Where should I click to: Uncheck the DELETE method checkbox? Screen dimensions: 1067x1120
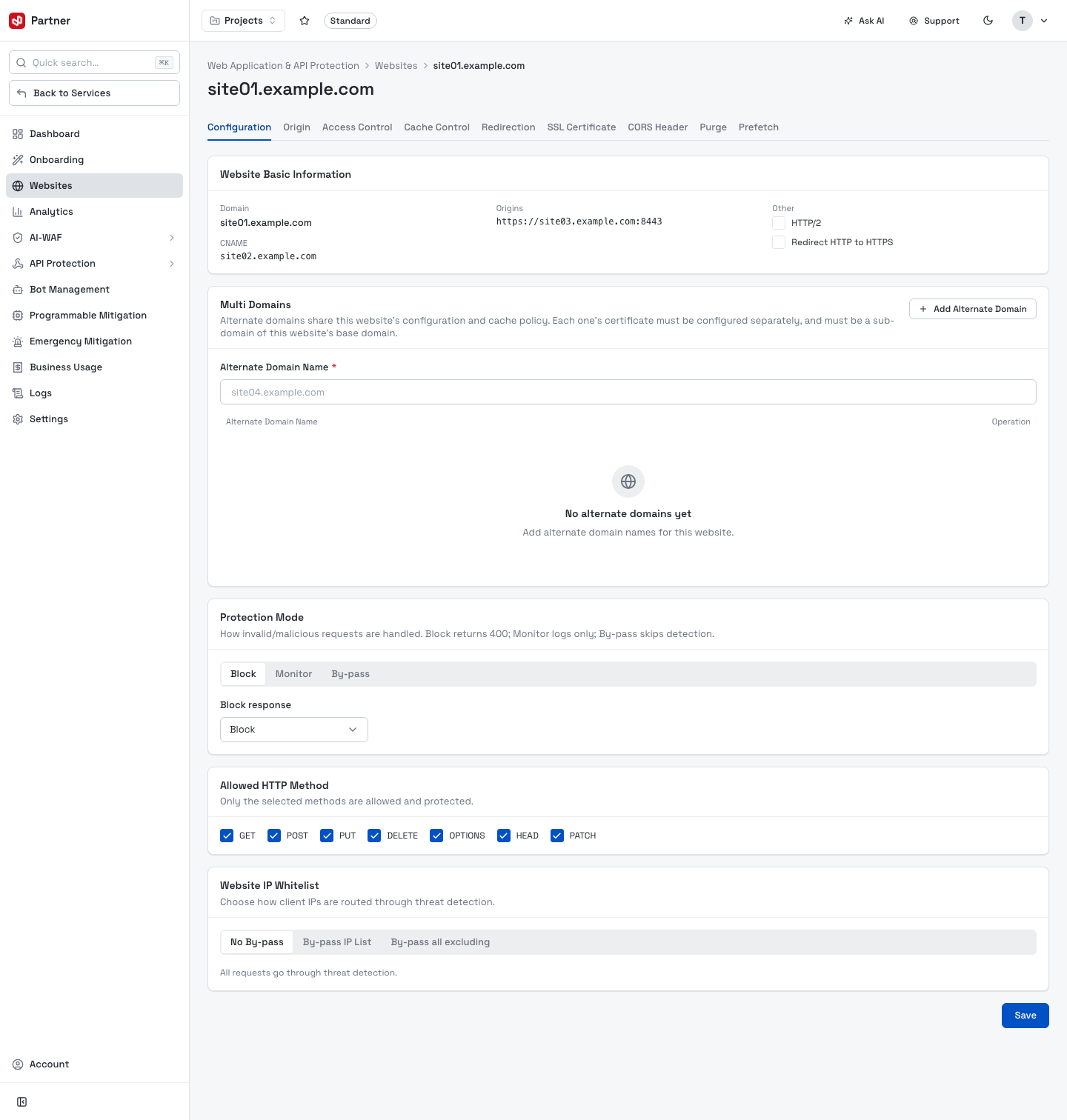pos(374,836)
